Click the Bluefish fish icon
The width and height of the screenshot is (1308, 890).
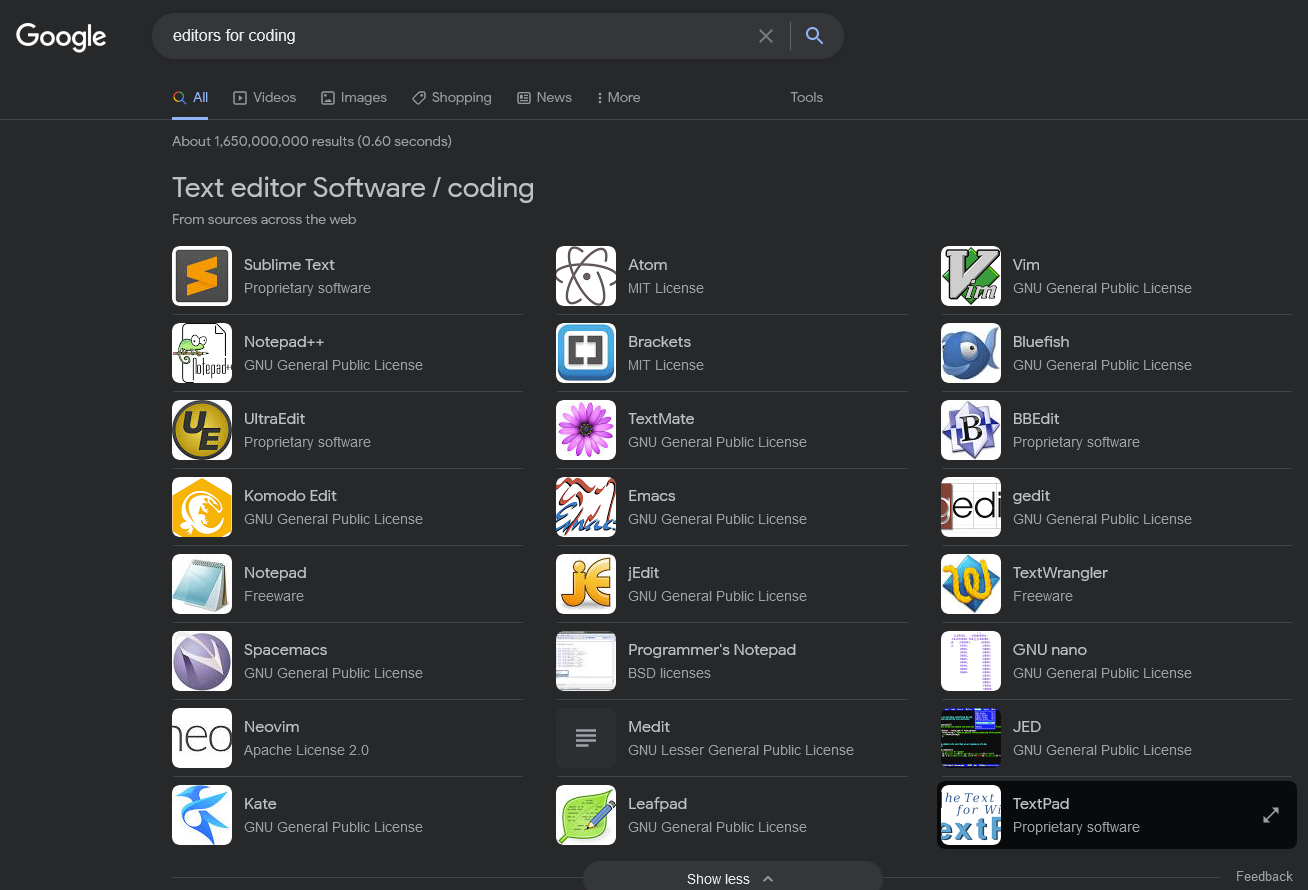point(971,353)
